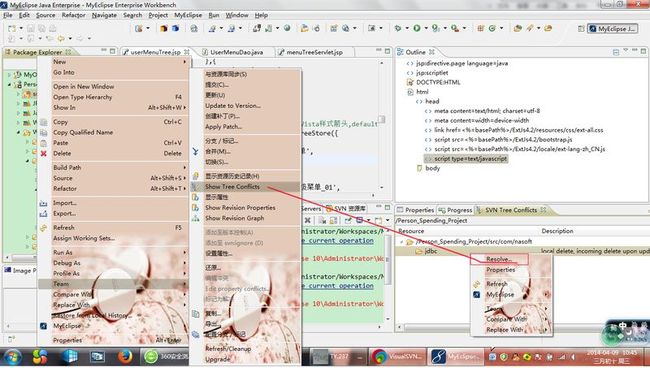This screenshot has height=368, width=650.
Task: Choose Build Path in context menu
Action: (x=113, y=167)
